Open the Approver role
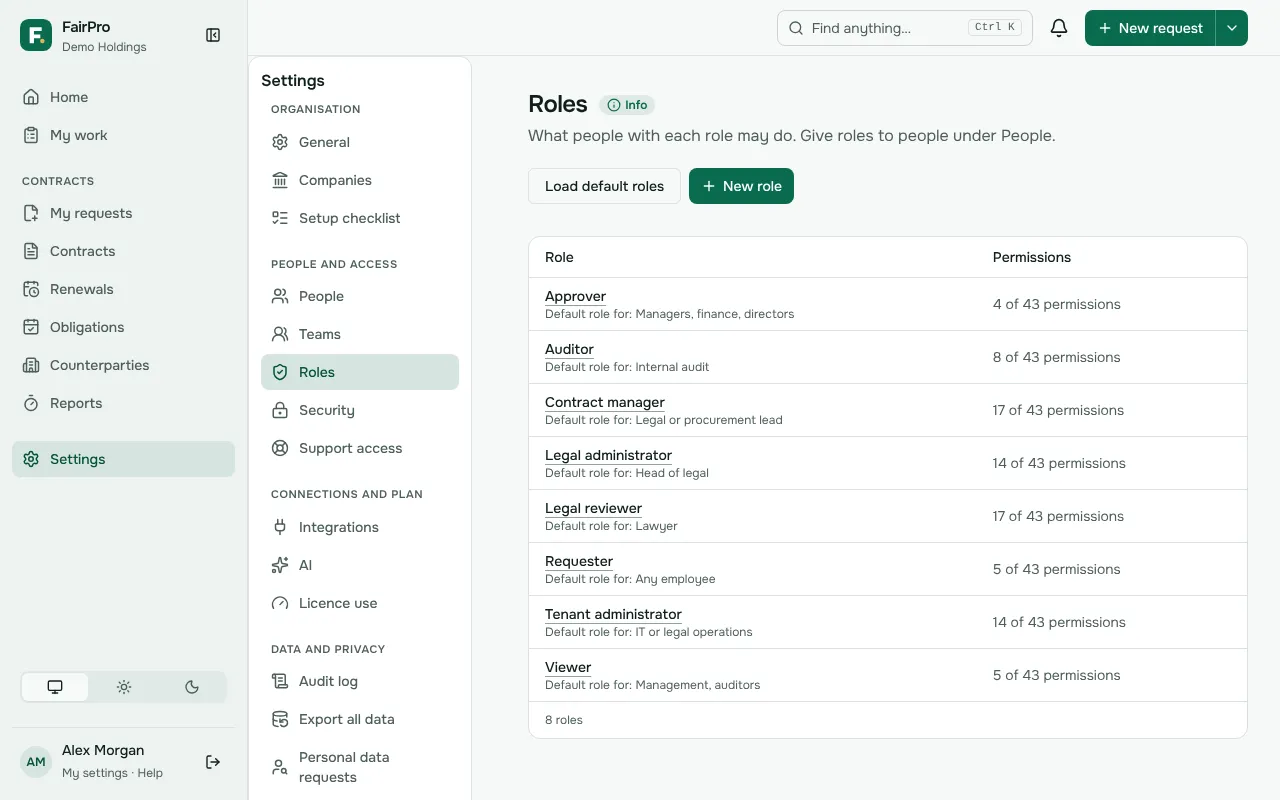The height and width of the screenshot is (800, 1280). (575, 296)
